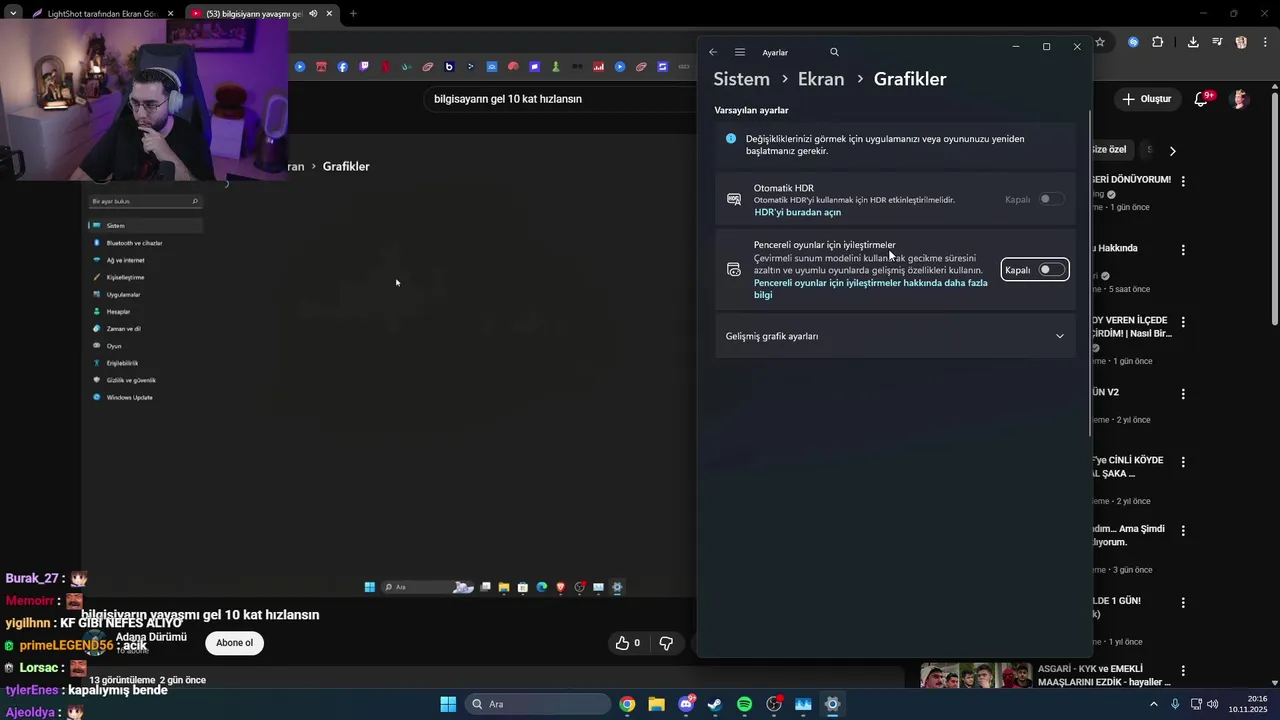Toggle the Otomatik HDR switch
Image resolution: width=1280 pixels, height=720 pixels.
pos(1051,199)
